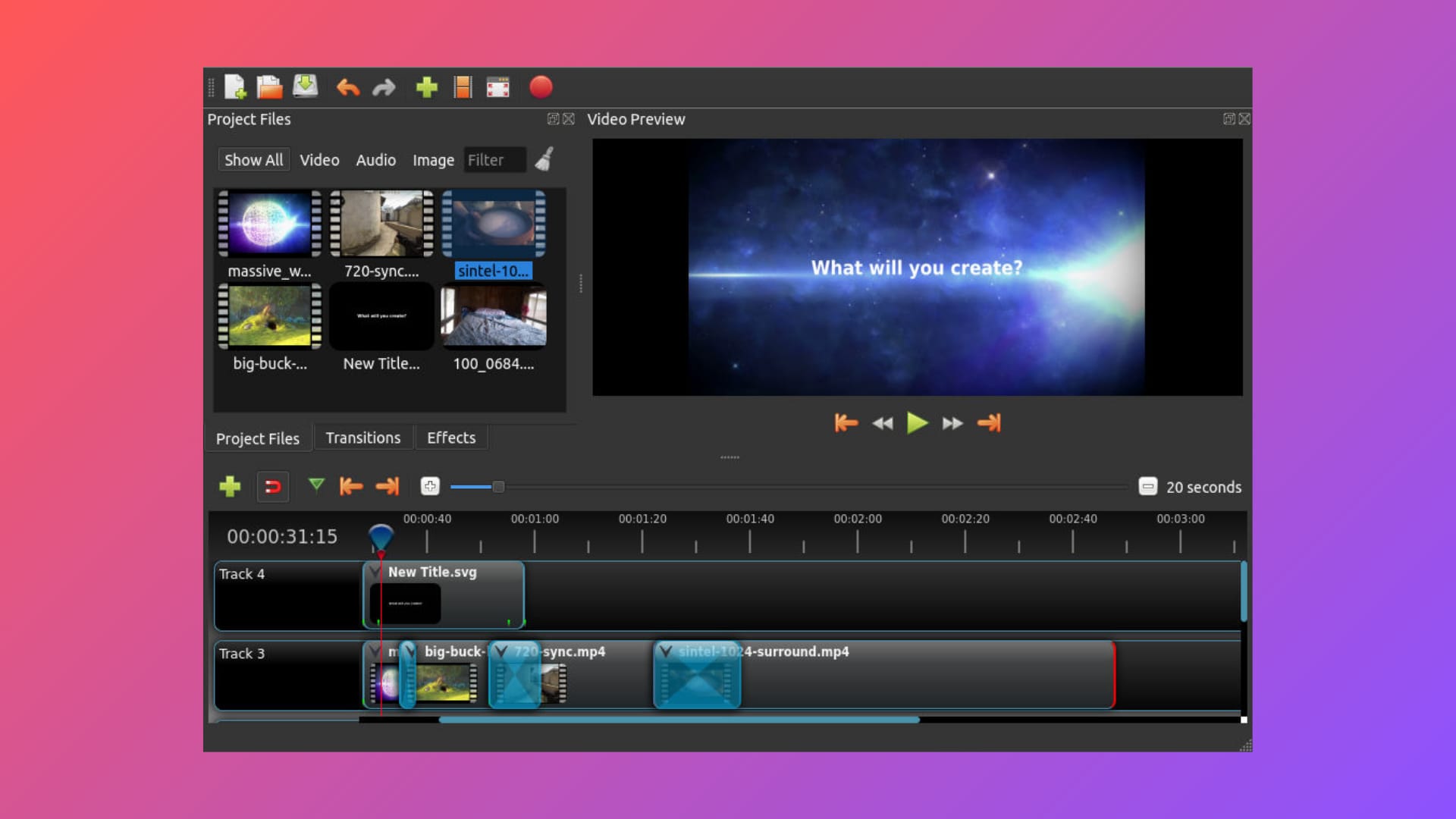Open the big-buck clip menu arrow
Image resolution: width=1456 pixels, height=819 pixels.
[x=409, y=652]
